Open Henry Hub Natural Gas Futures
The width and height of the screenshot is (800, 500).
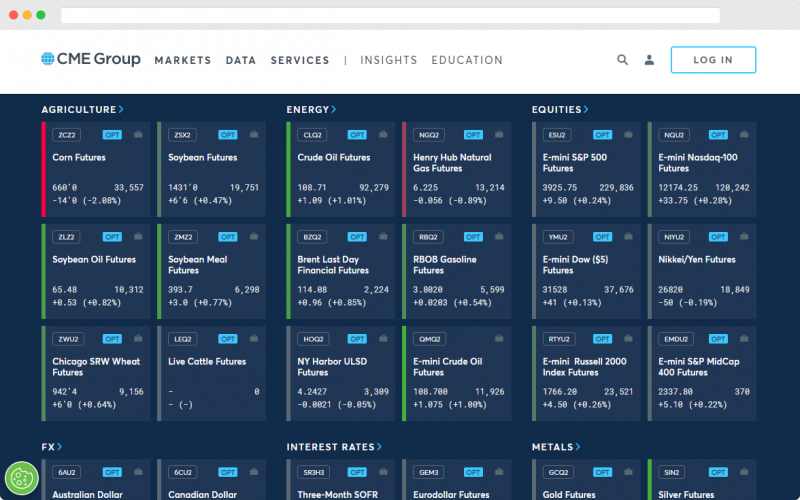tap(452, 163)
